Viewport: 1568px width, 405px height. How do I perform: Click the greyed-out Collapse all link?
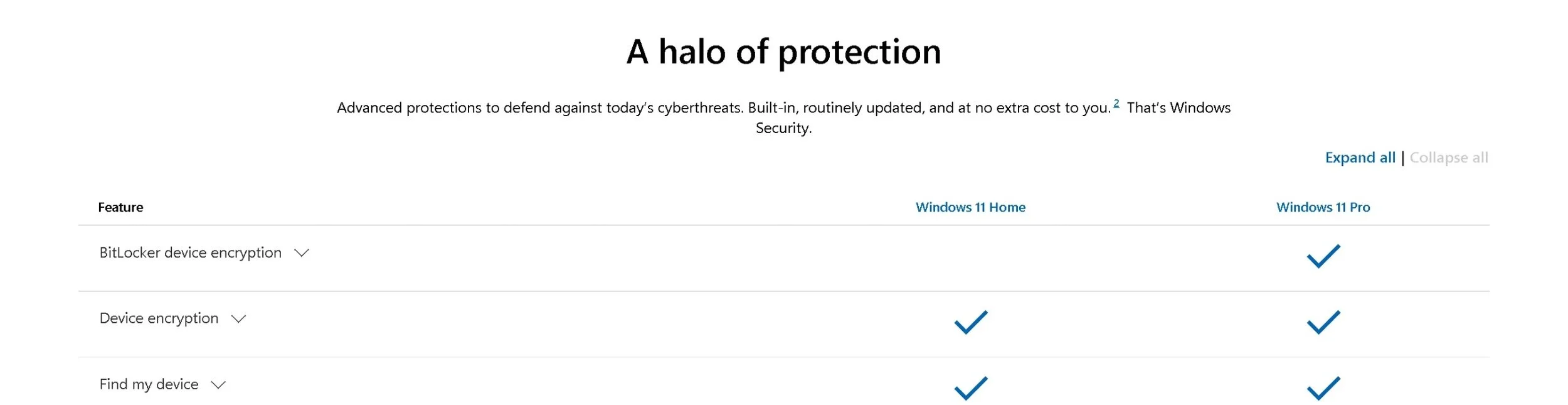1449,158
